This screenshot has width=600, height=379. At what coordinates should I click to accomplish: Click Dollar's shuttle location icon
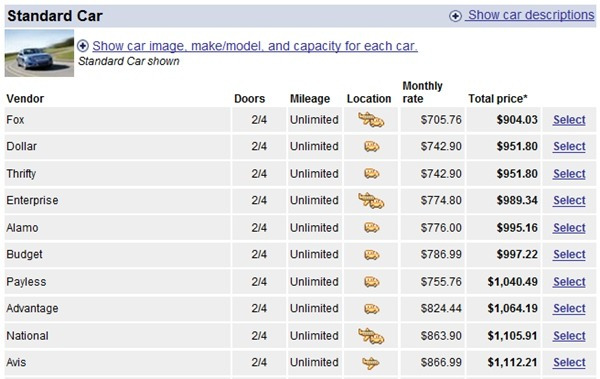(372, 146)
